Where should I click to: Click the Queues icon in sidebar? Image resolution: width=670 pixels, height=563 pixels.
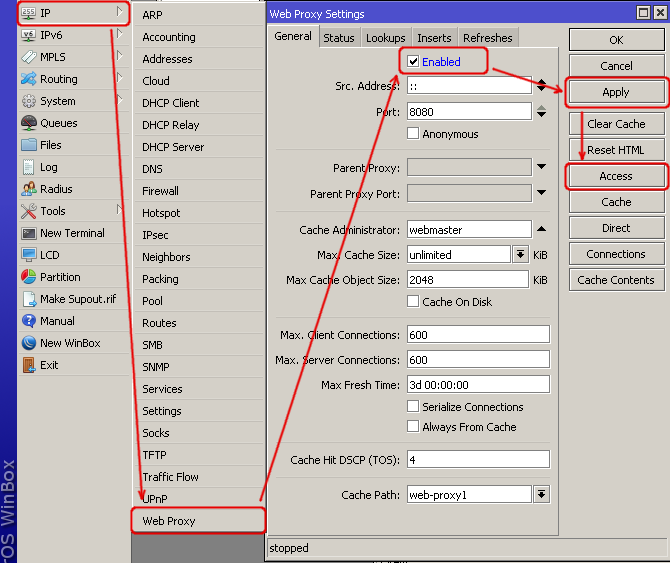pos(29,123)
